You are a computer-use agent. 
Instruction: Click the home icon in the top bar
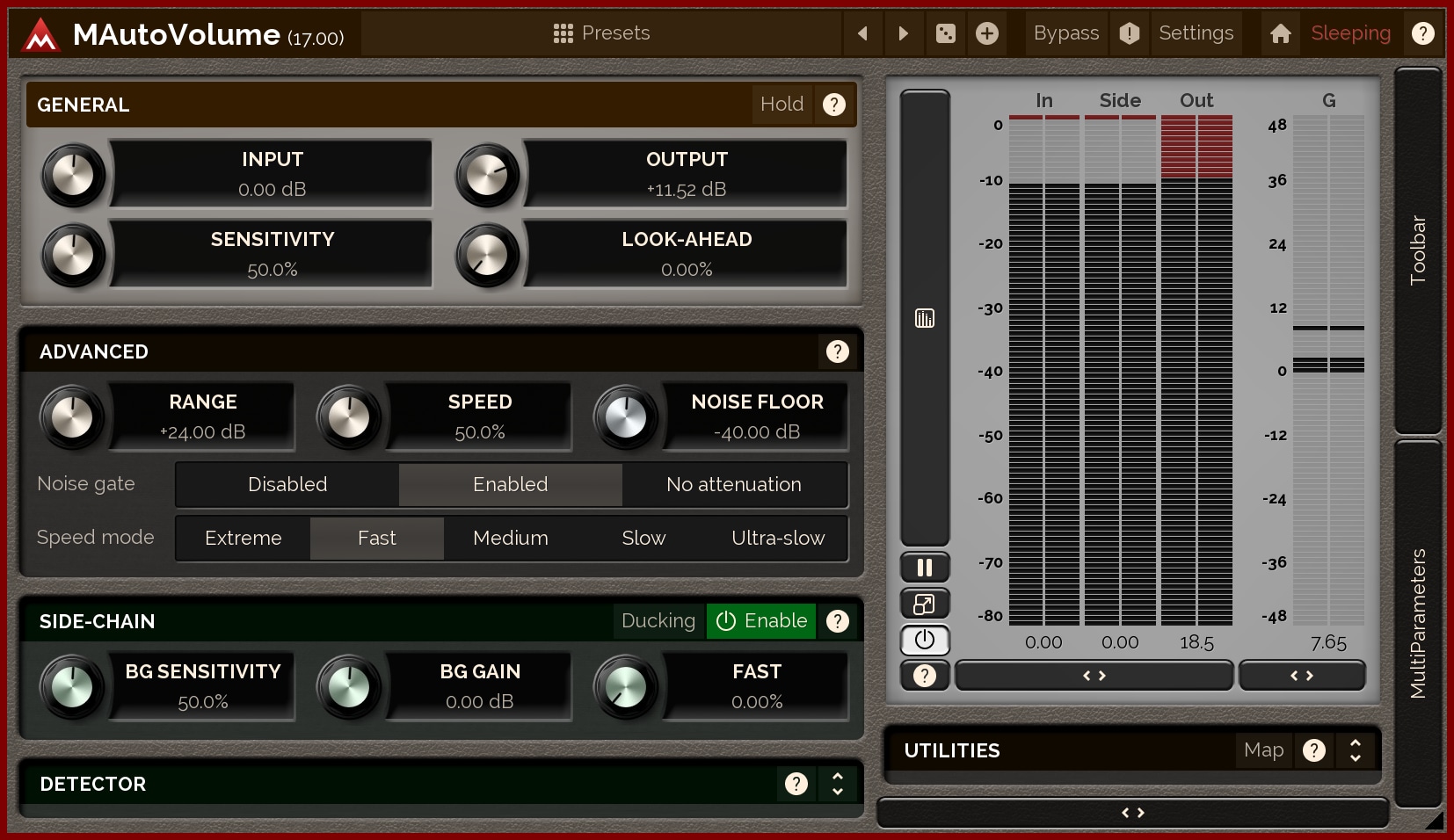[1280, 33]
